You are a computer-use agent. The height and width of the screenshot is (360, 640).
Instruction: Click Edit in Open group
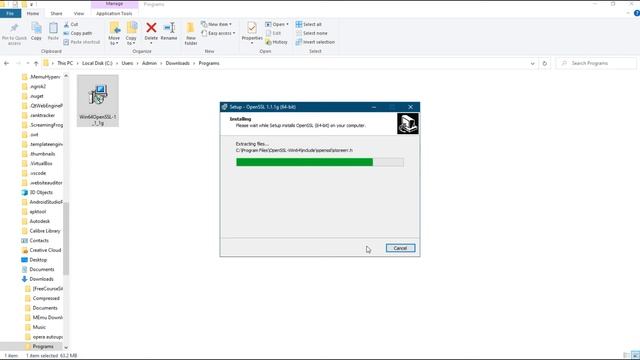pos(273,33)
